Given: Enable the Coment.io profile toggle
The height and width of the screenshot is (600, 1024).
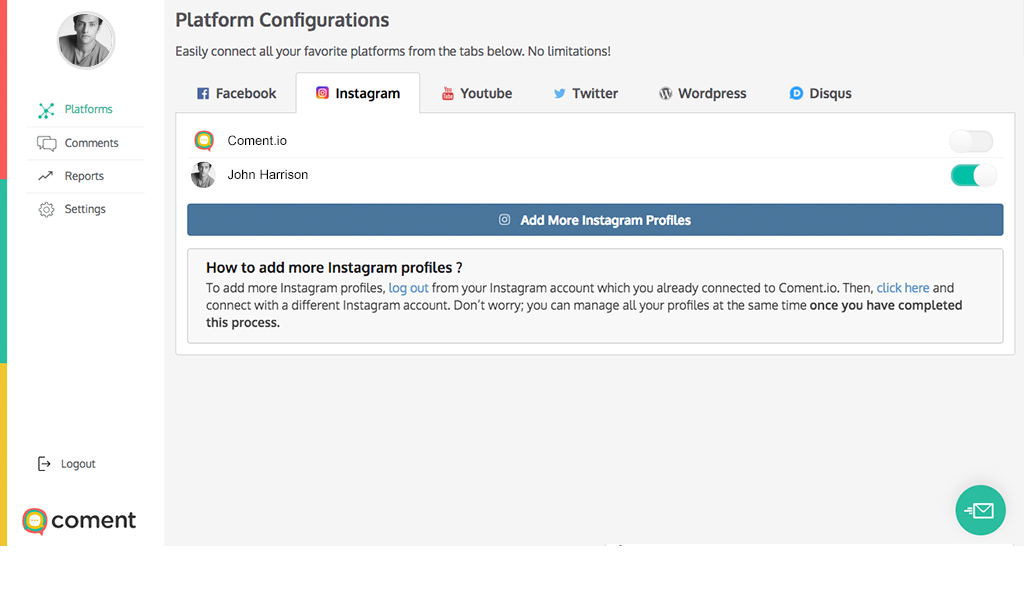Looking at the screenshot, I should (971, 141).
